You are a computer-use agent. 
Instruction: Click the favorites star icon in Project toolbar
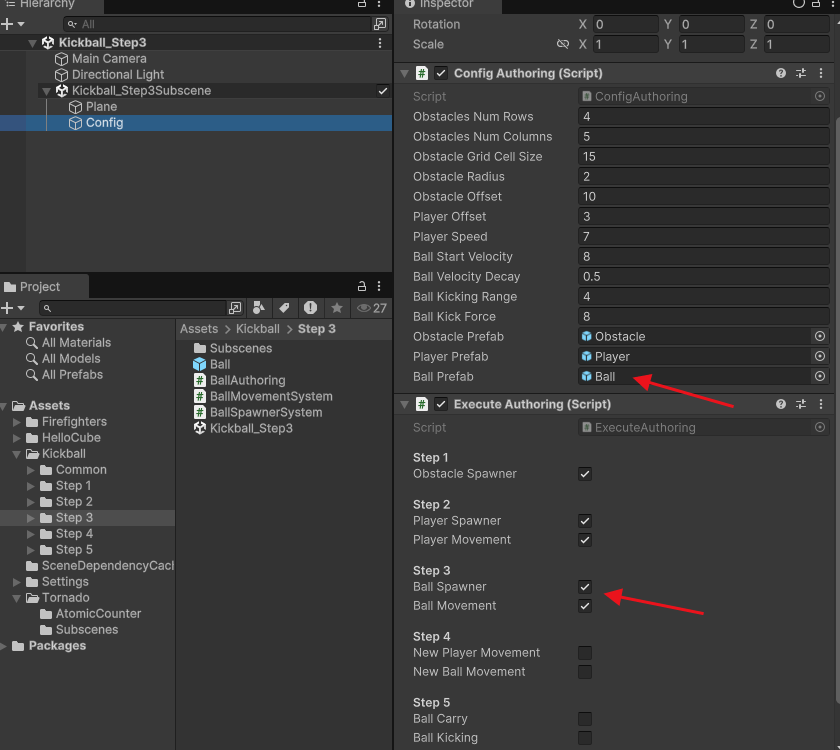pyautogui.click(x=336, y=308)
